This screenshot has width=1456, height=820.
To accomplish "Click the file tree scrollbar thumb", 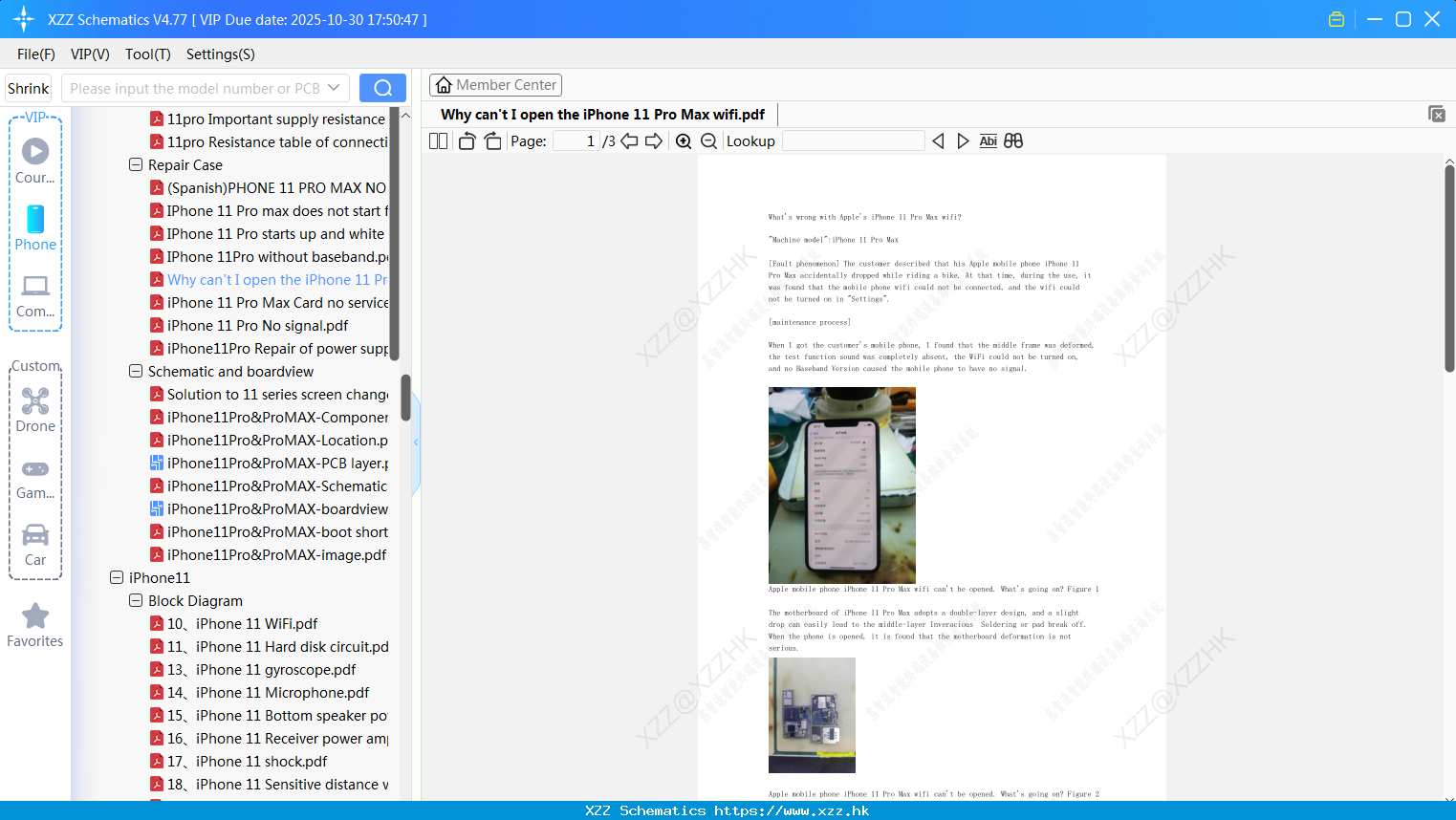I will (x=405, y=398).
